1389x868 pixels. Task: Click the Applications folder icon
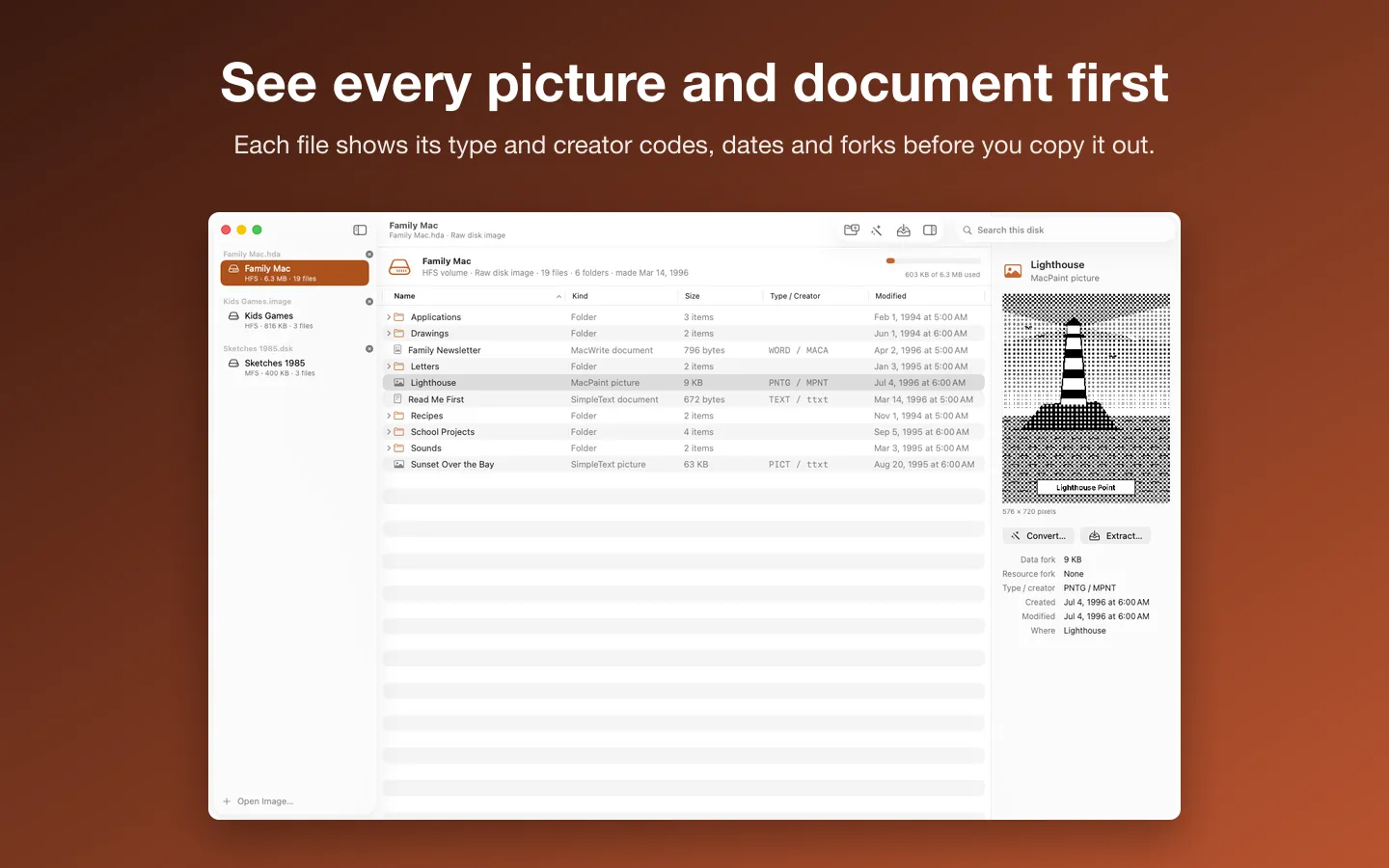coord(399,317)
